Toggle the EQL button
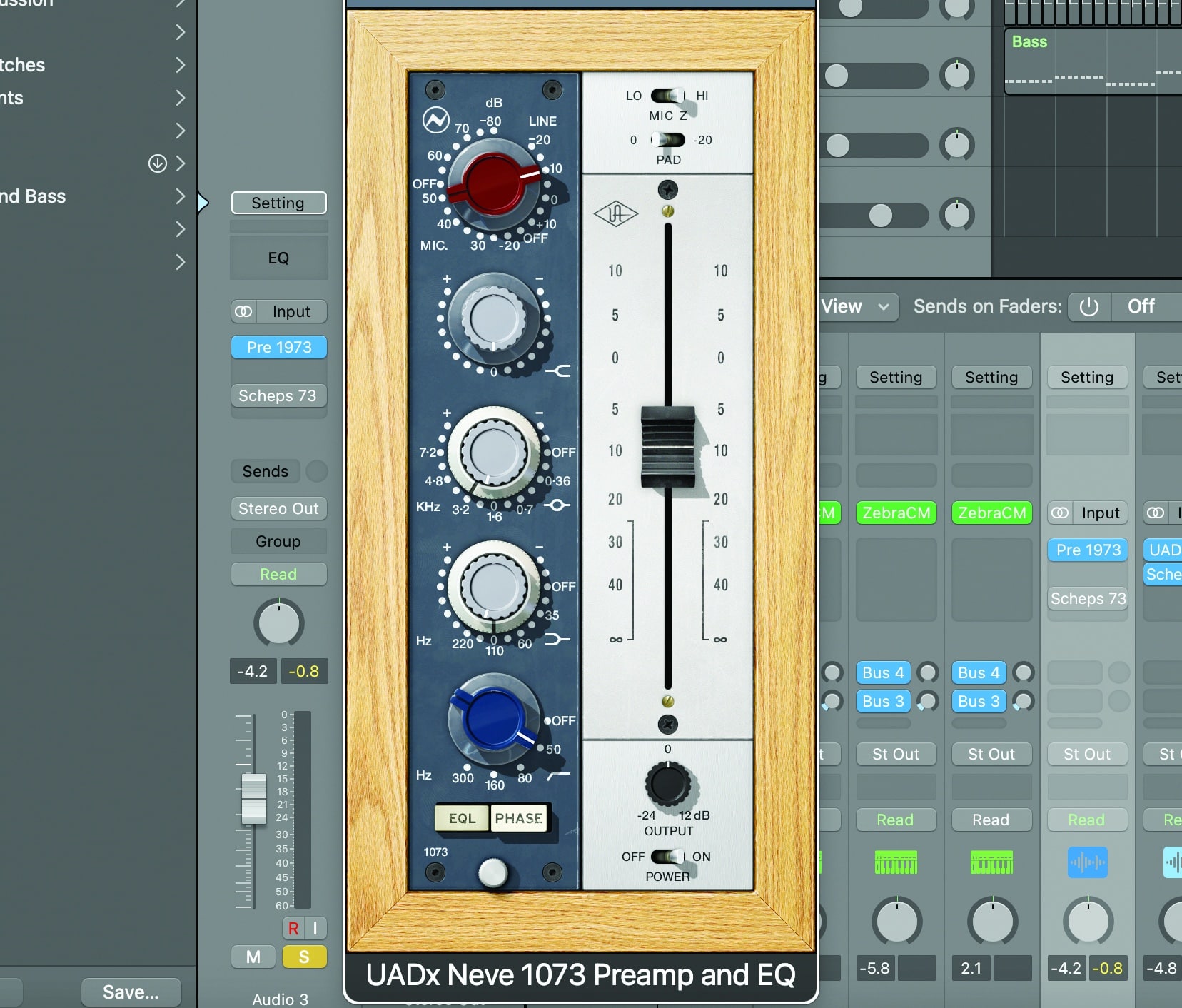1182x1008 pixels. pyautogui.click(x=462, y=818)
